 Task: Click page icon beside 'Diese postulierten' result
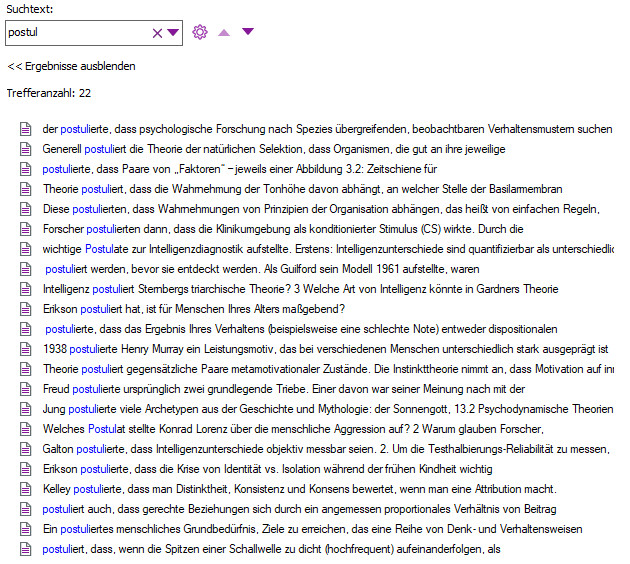(x=26, y=209)
